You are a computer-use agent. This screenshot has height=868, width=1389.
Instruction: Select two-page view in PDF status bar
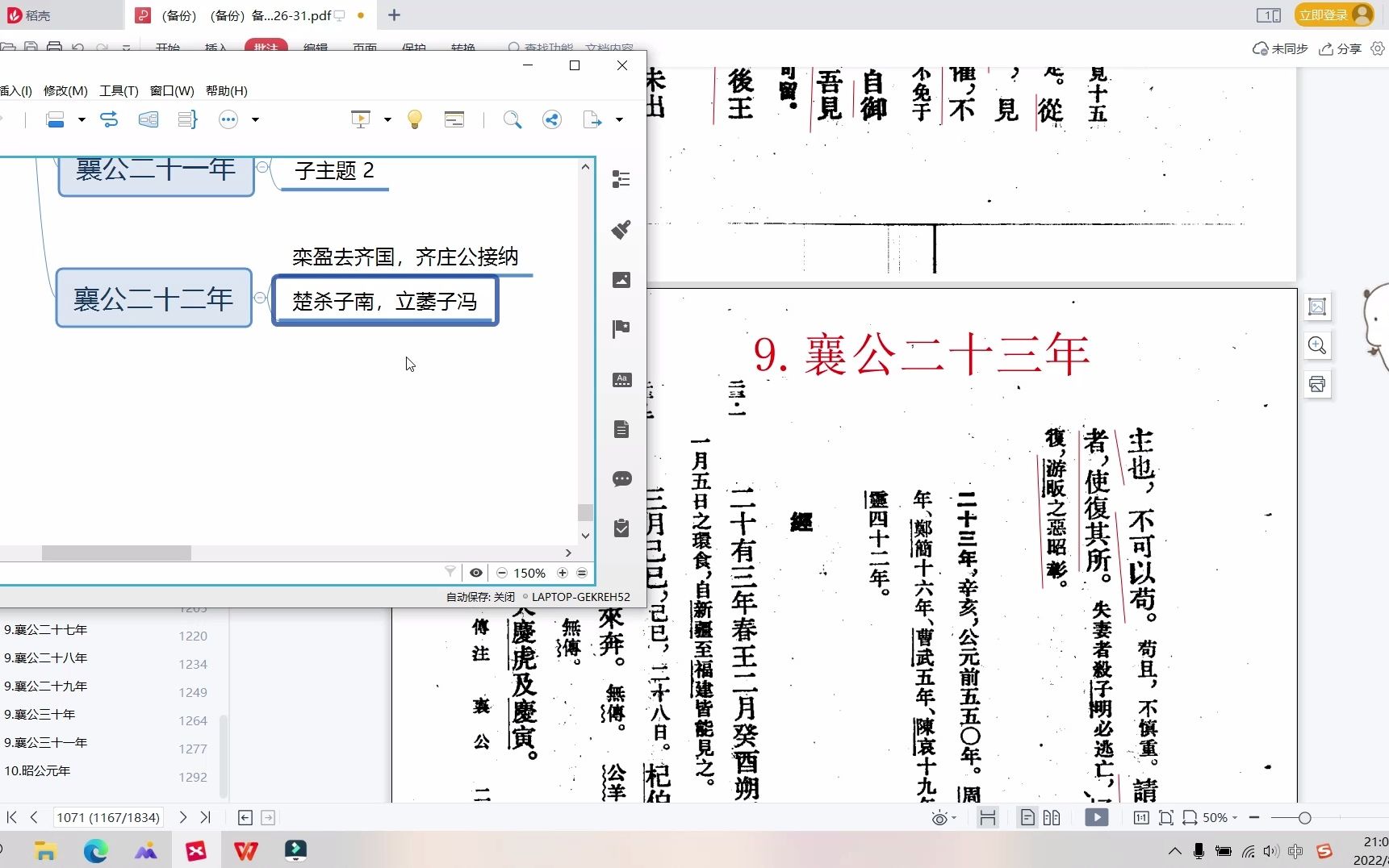[x=1052, y=818]
